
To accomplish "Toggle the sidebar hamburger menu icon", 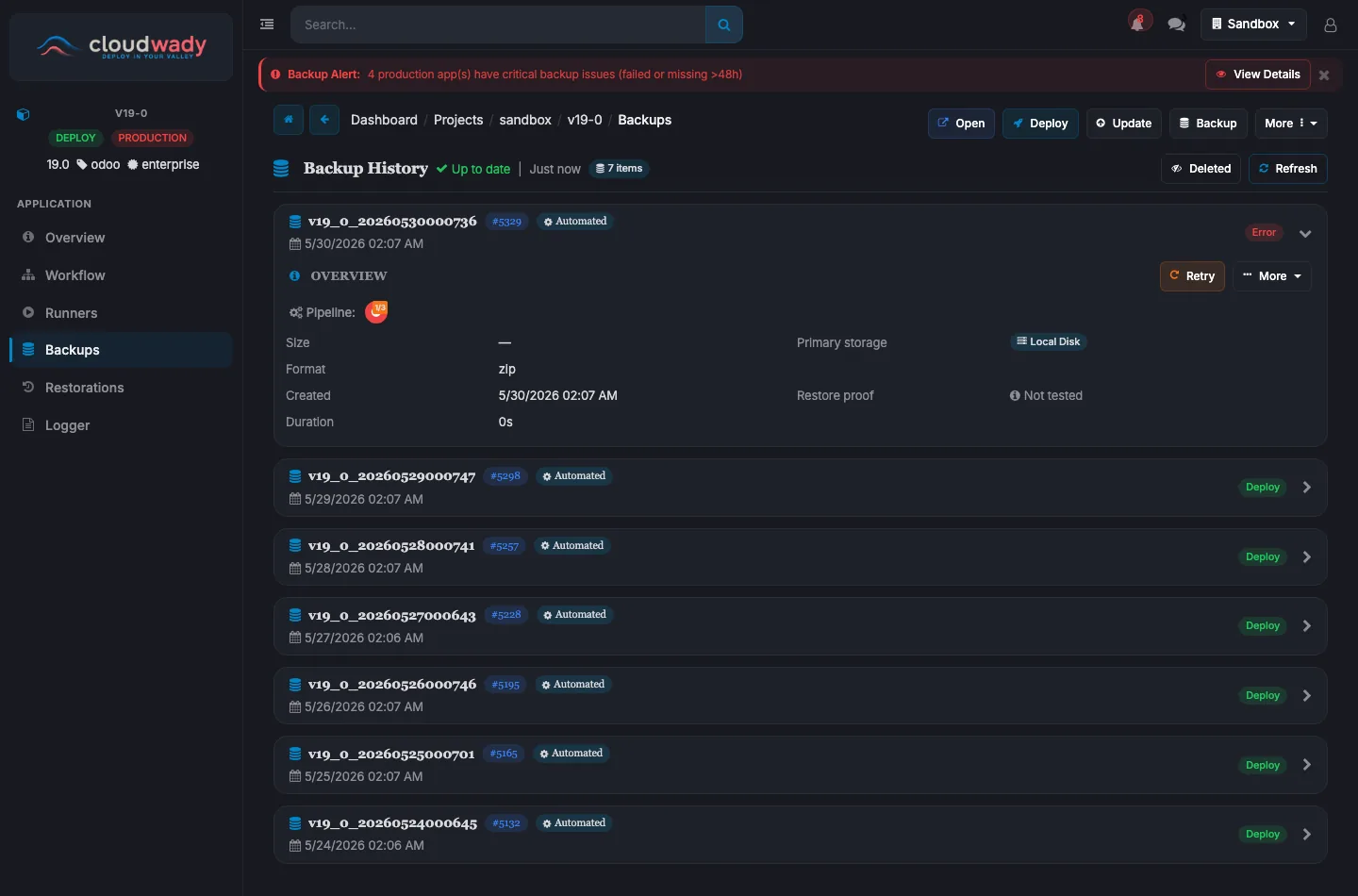I will point(267,25).
